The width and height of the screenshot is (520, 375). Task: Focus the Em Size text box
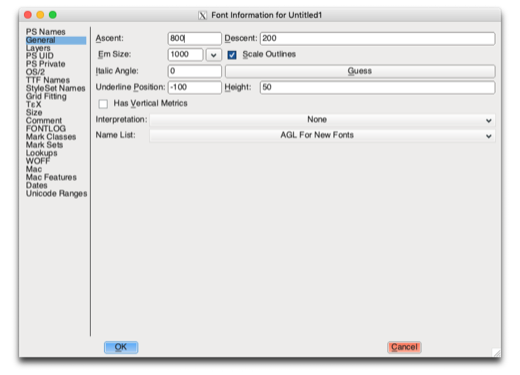185,54
